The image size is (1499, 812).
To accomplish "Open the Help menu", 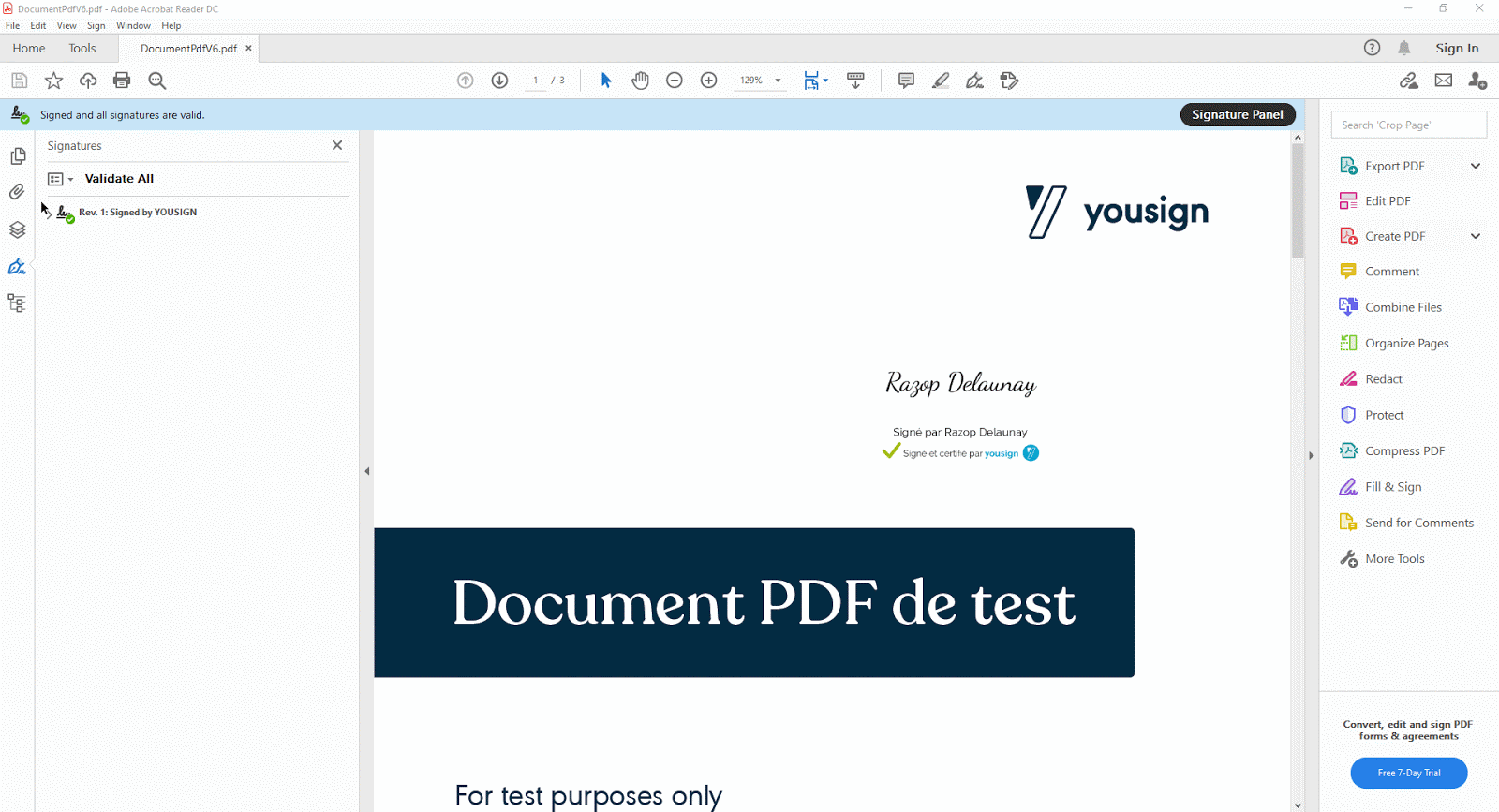I will point(171,26).
